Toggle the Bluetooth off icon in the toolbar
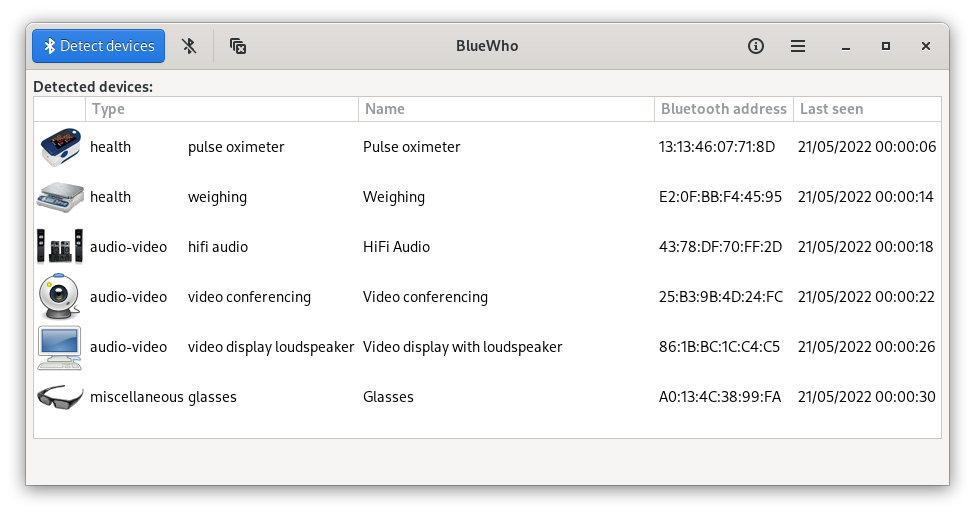This screenshot has height=514, width=975. (x=189, y=46)
